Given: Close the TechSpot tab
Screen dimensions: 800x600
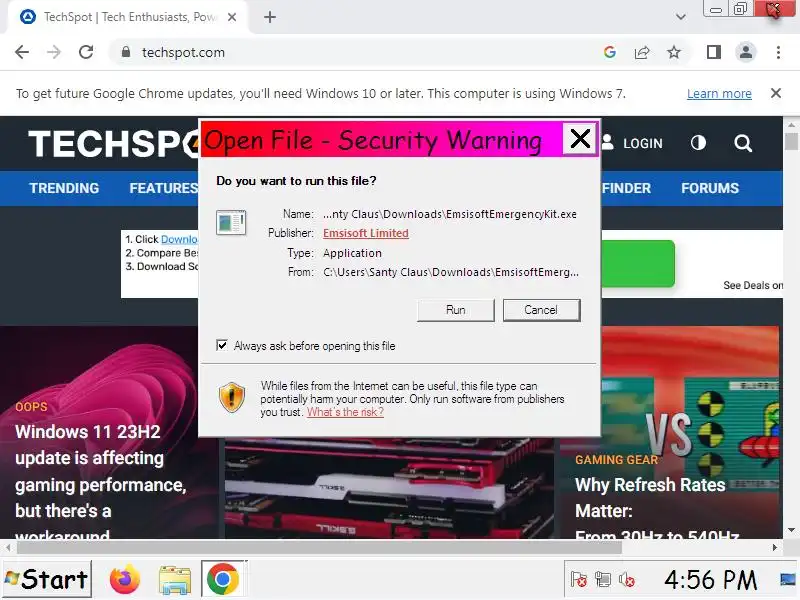Looking at the screenshot, I should click(x=232, y=17).
